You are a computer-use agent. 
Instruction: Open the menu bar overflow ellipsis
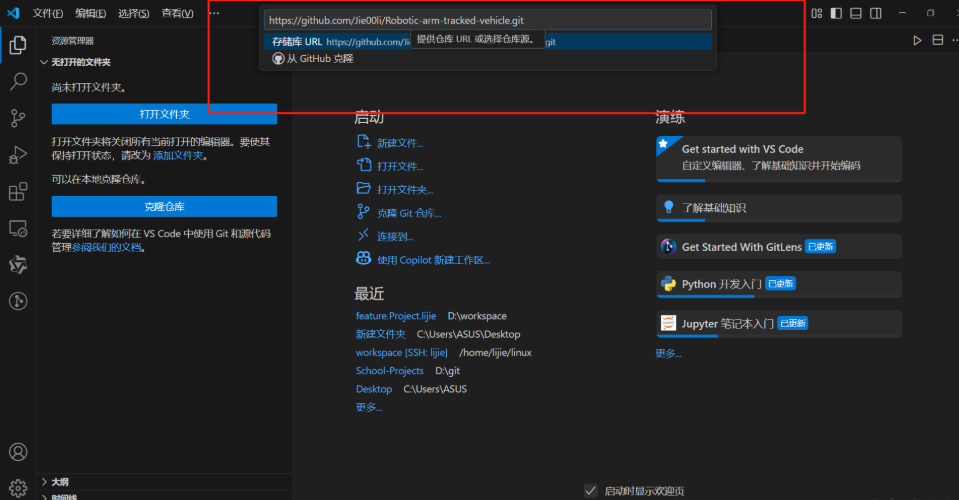point(214,13)
